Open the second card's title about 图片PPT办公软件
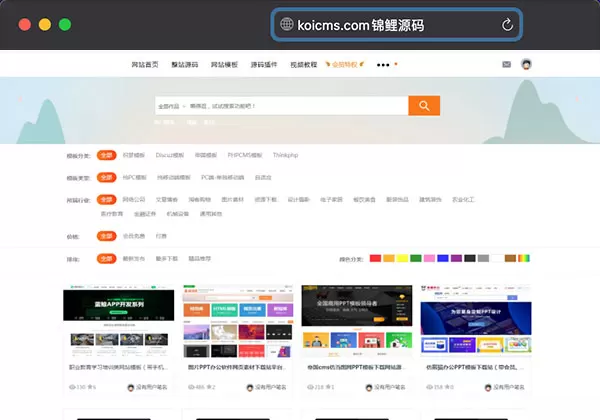This screenshot has width=600, height=420. coord(237,367)
